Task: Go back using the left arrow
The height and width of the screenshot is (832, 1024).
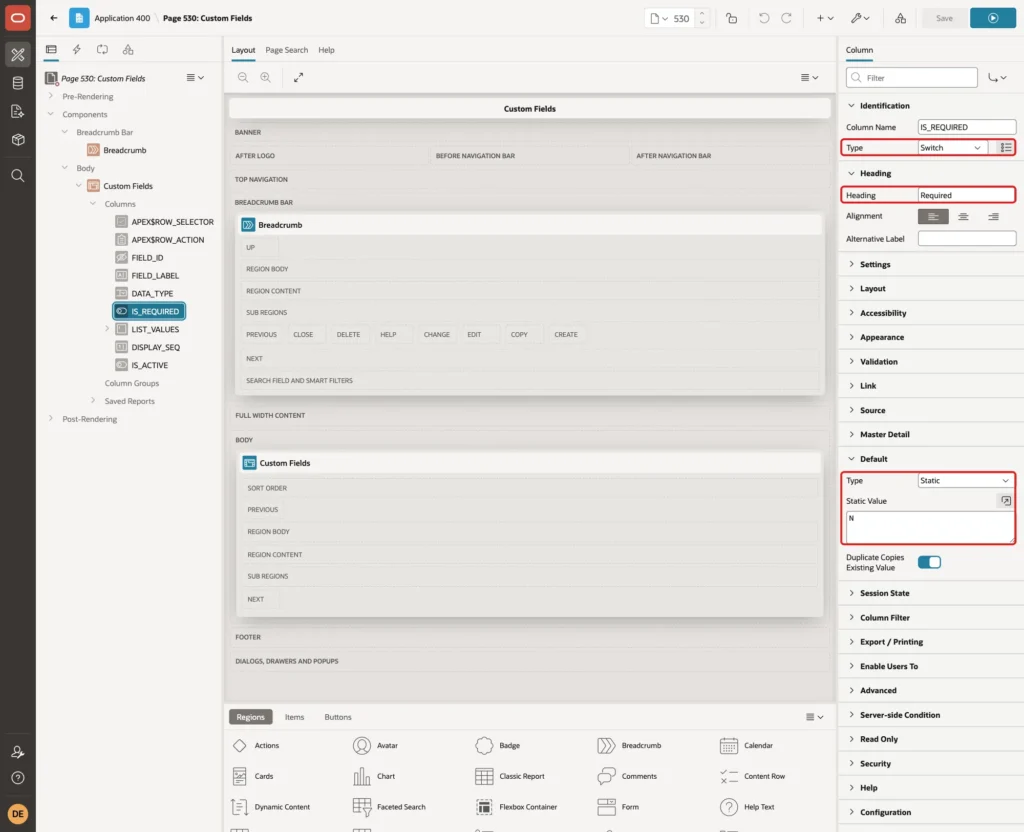Action: tap(54, 18)
